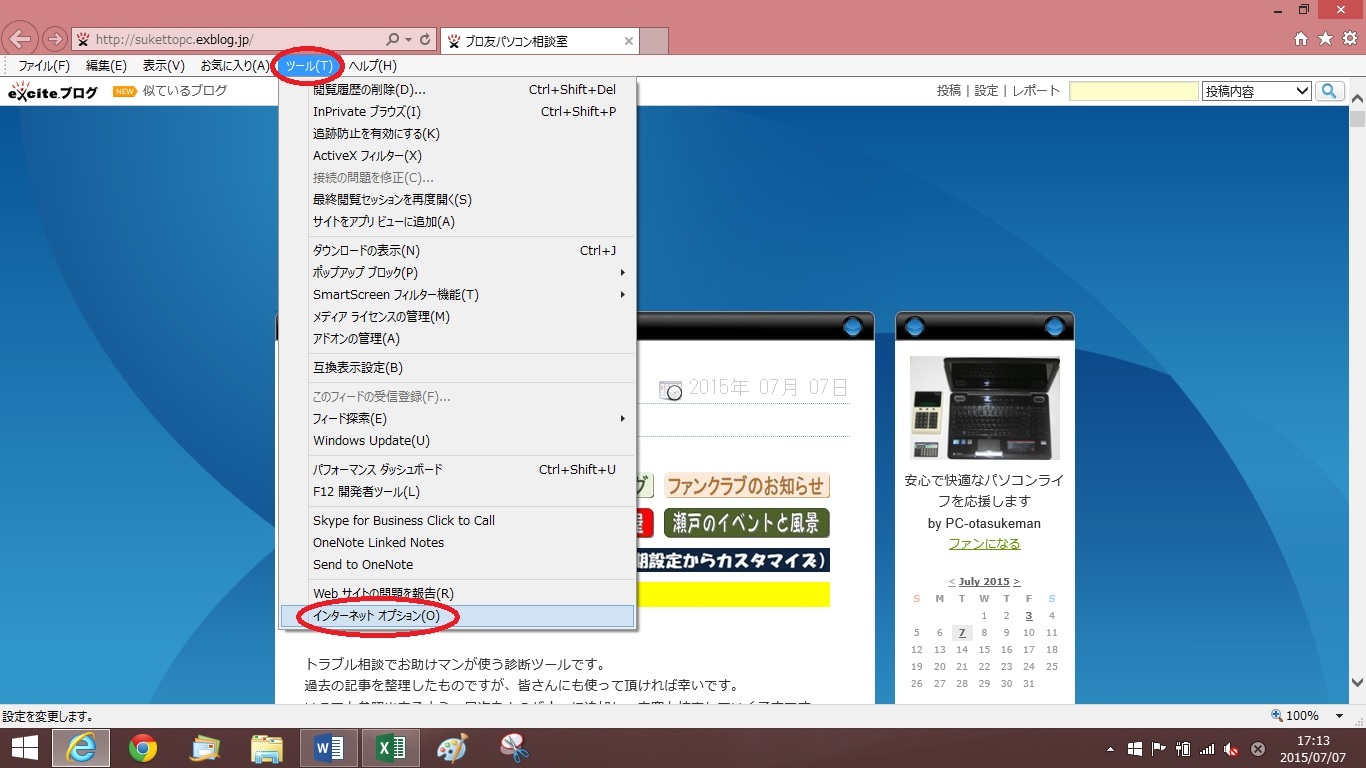The image size is (1366, 768).
Task: Choose Send to OneNote
Action: (x=458, y=565)
